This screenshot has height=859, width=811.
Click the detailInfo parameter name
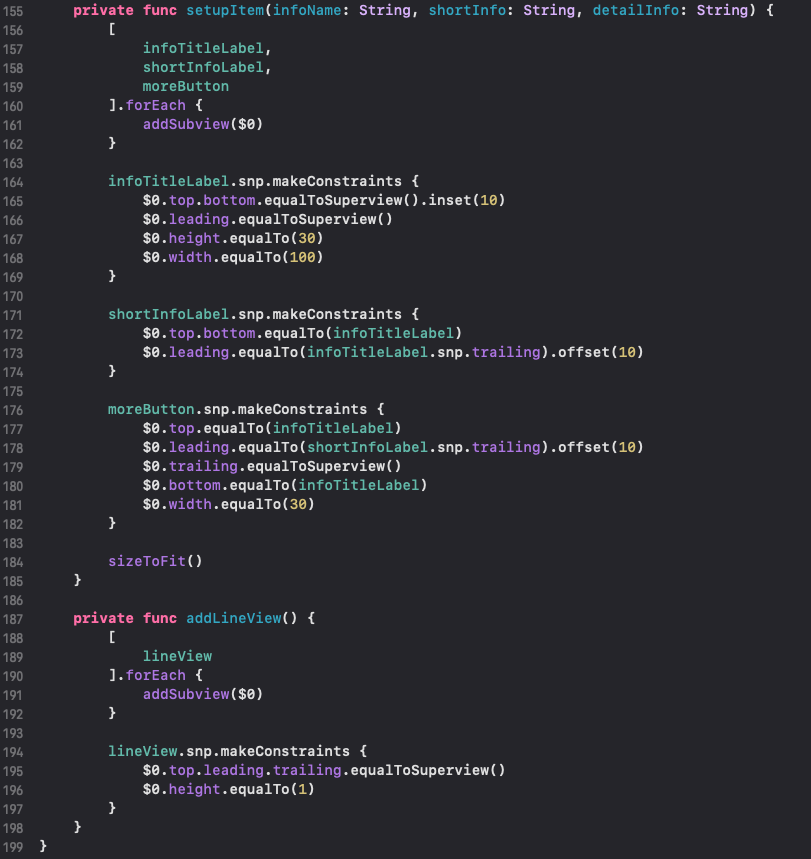click(x=636, y=10)
